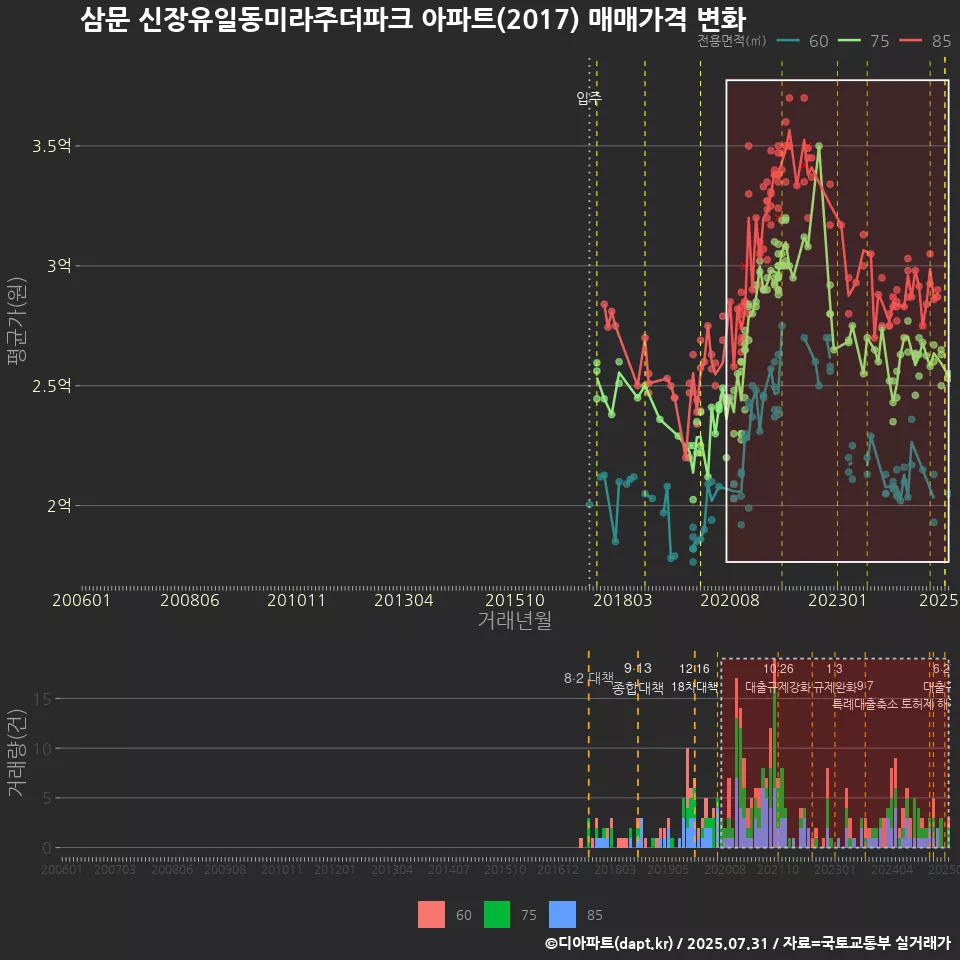Screen dimensions: 960x960
Task: Select the green 75 line sample in top legend
Action: pos(849,40)
